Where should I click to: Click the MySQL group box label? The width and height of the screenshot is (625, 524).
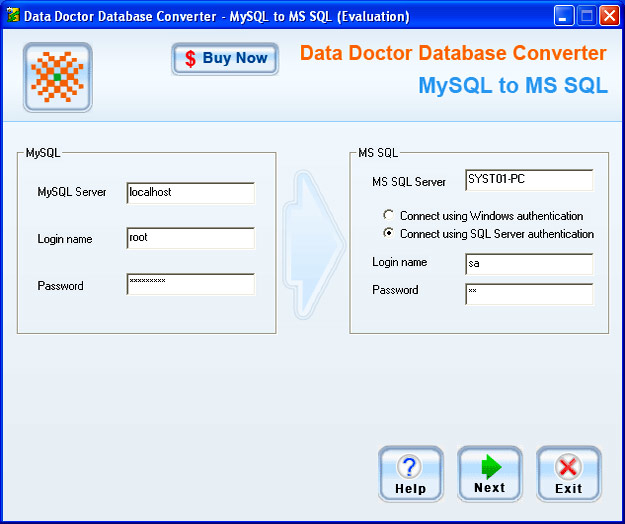[x=43, y=153]
